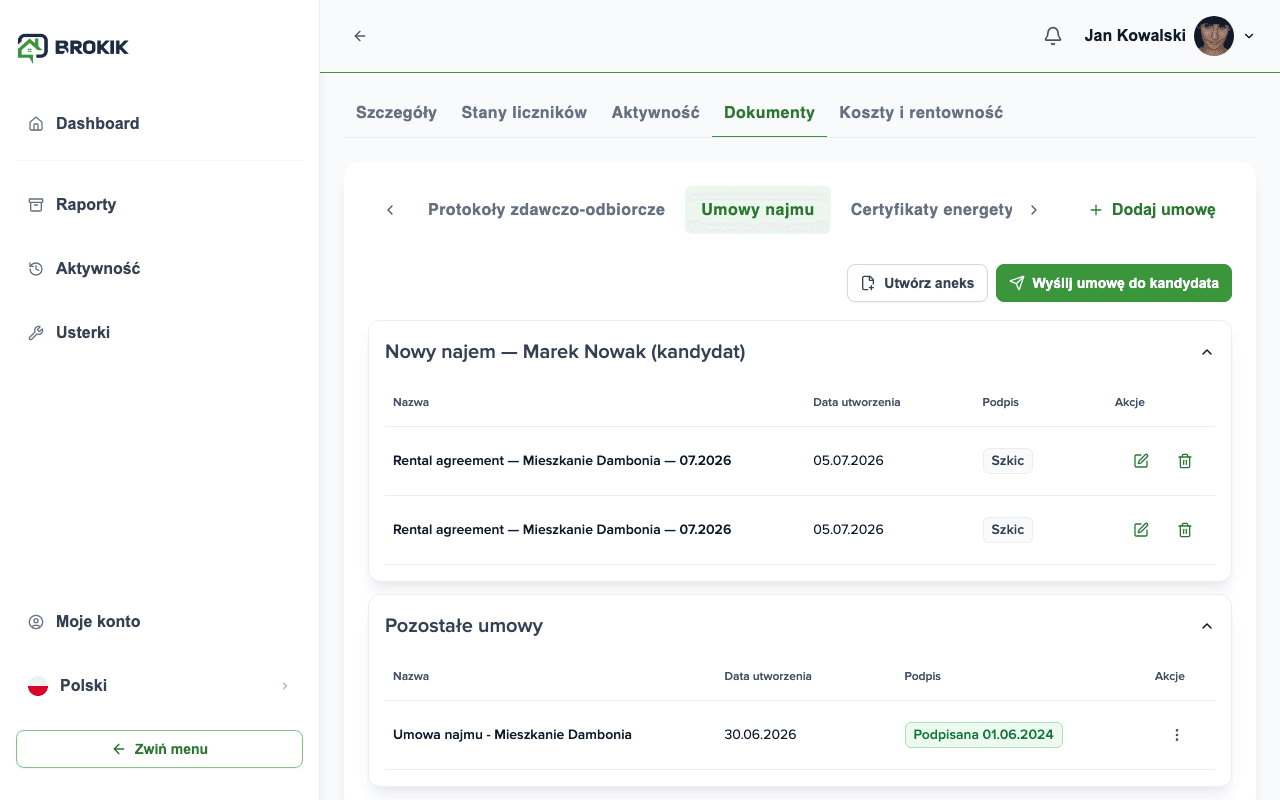Click the notification bell icon

(1053, 36)
